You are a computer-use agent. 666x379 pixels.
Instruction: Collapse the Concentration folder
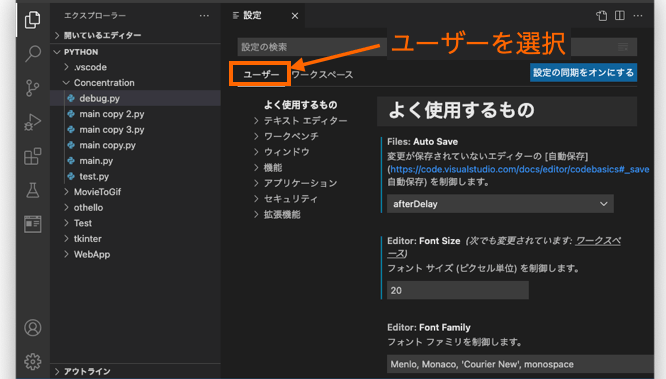(135, 83)
